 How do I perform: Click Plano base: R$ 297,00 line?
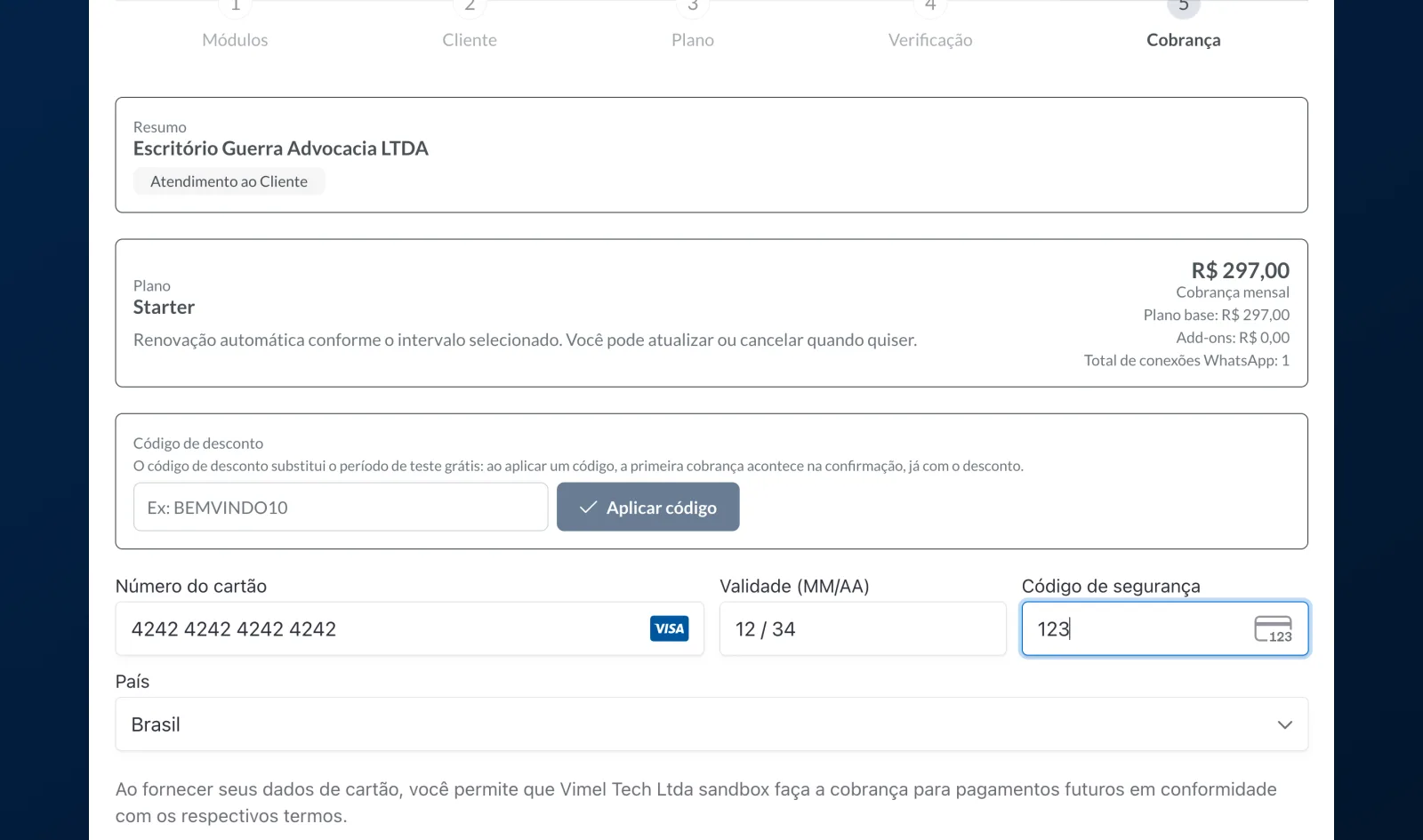tap(1217, 315)
